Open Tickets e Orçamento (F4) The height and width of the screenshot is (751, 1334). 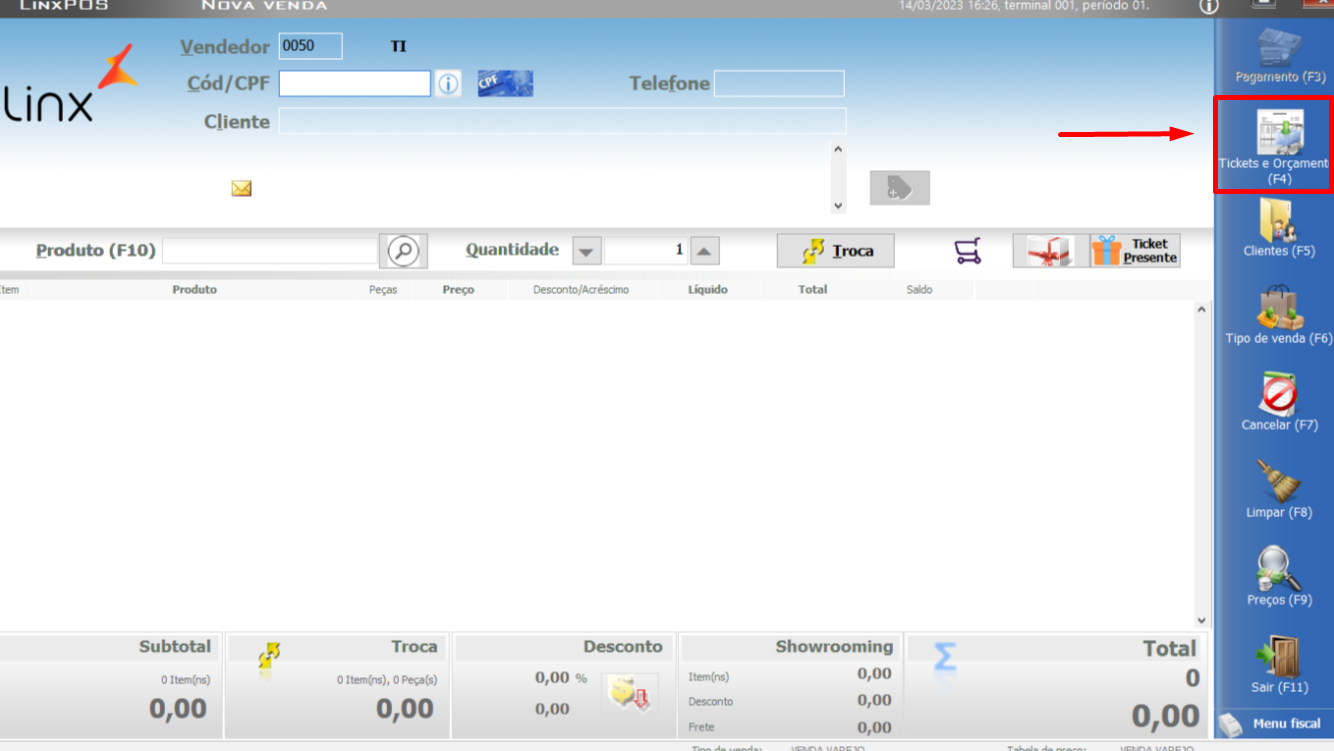click(1273, 145)
